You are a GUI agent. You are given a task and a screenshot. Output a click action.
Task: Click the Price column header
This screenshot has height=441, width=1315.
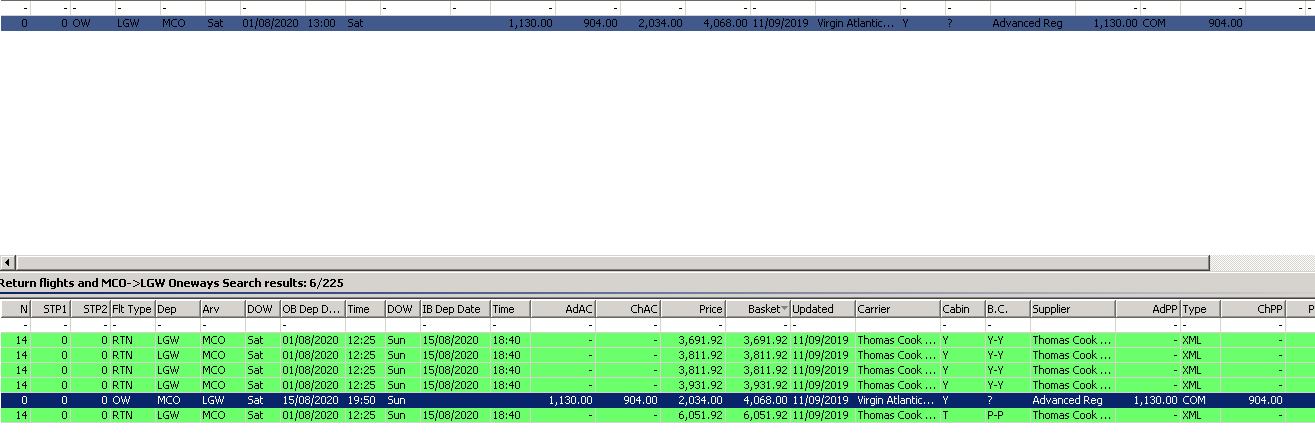(x=694, y=309)
